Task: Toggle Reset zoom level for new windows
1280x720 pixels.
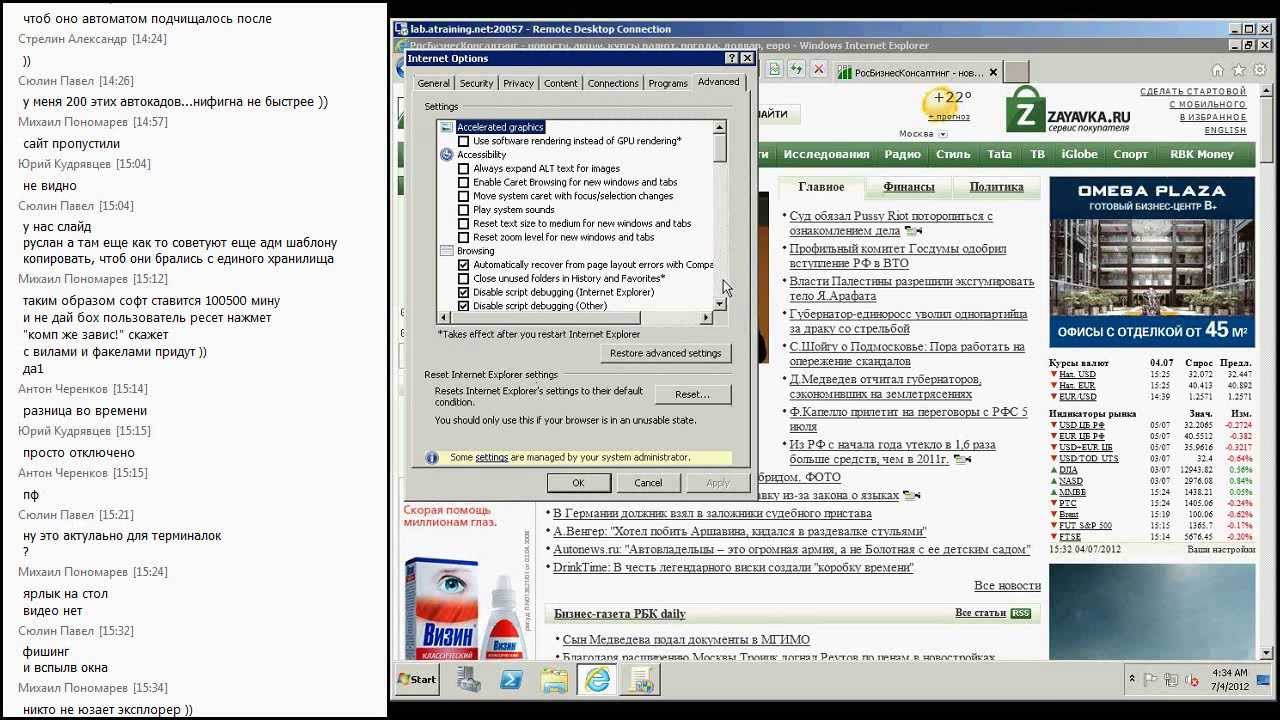Action: [x=463, y=238]
